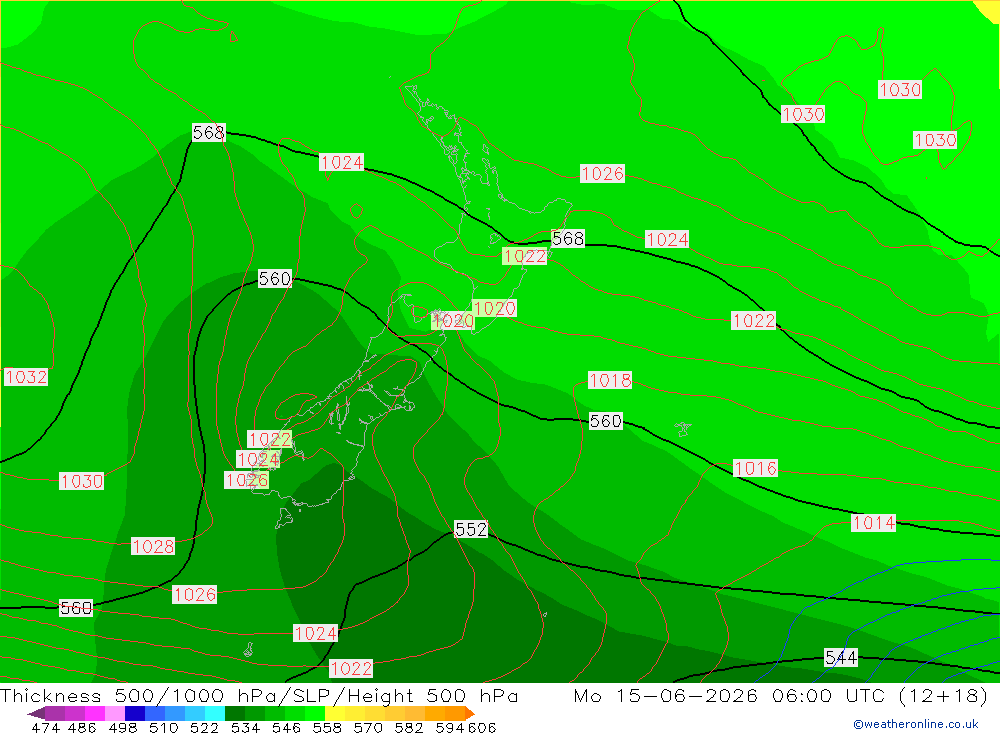This screenshot has width=1000, height=733.
Task: Select the darkest green legend swatch
Action: (235, 713)
